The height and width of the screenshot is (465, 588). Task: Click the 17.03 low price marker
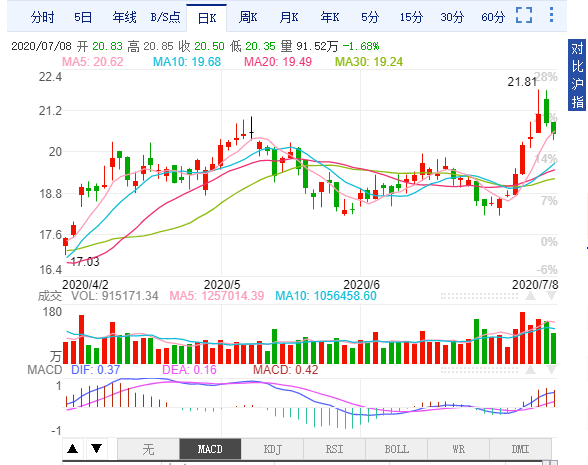pos(85,262)
